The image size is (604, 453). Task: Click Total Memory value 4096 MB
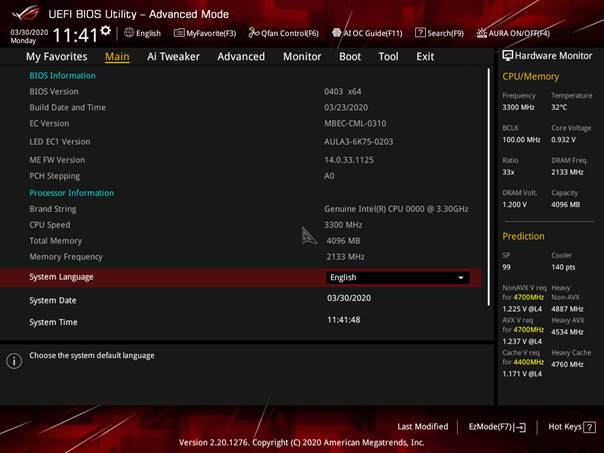(x=343, y=241)
